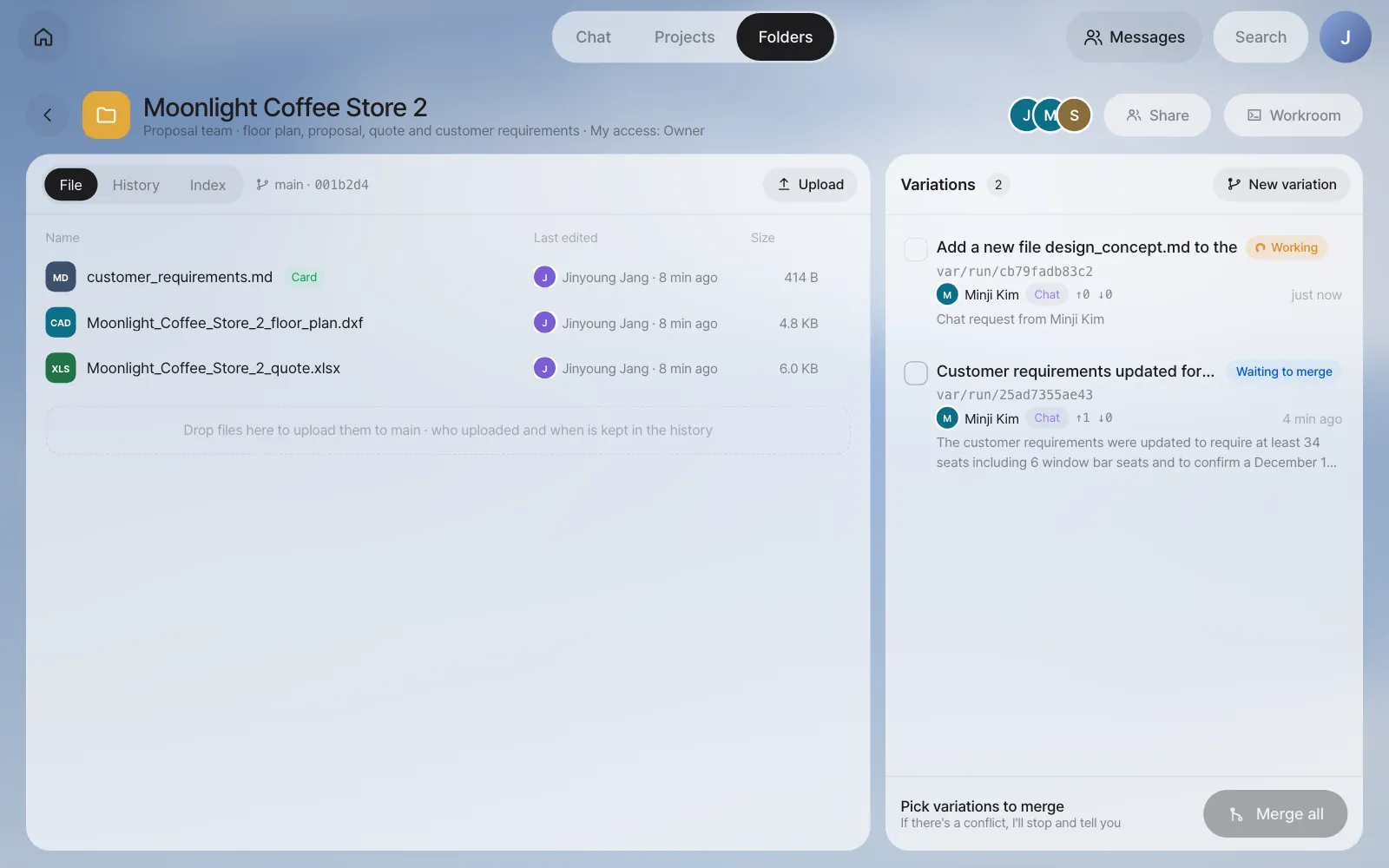Switch to the History view
This screenshot has width=1389, height=868.
click(135, 185)
